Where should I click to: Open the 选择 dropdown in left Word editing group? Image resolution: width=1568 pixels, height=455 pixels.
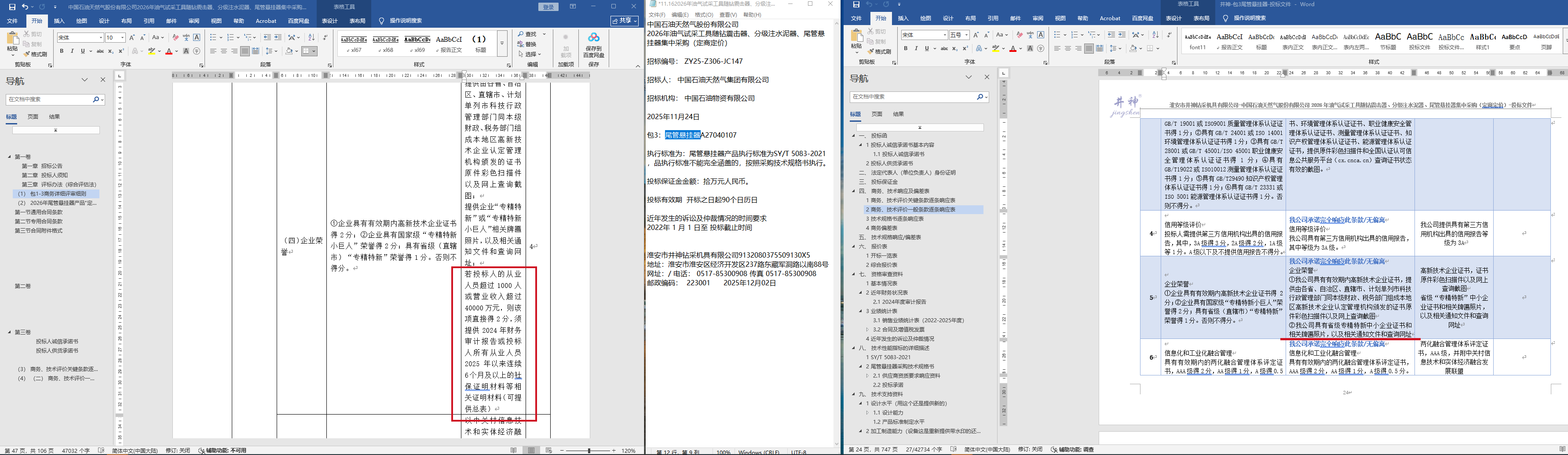point(530,54)
